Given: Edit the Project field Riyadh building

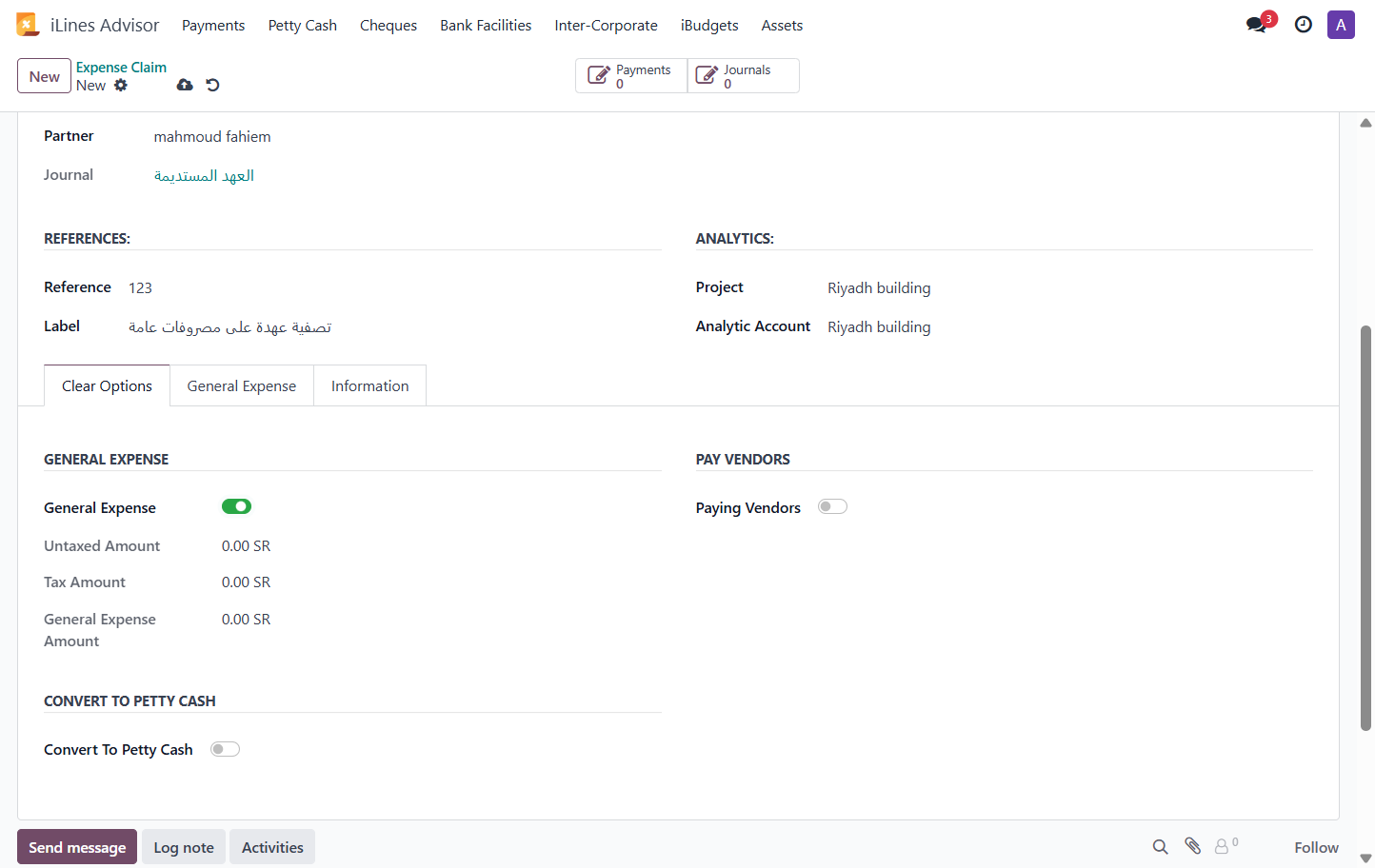Looking at the screenshot, I should (879, 288).
